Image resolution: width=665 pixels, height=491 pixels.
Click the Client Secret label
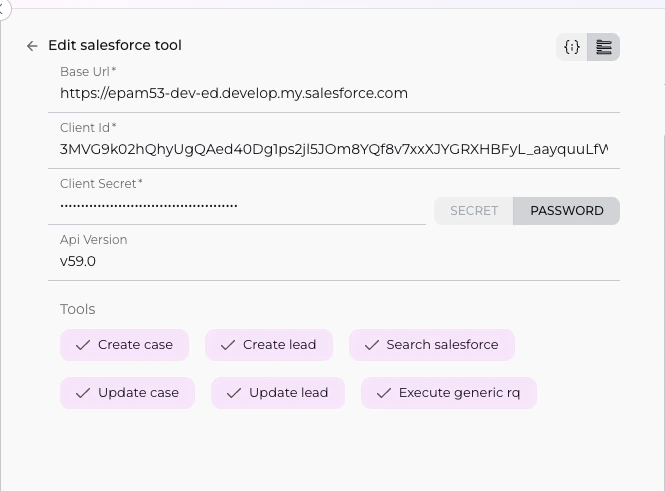(x=101, y=184)
